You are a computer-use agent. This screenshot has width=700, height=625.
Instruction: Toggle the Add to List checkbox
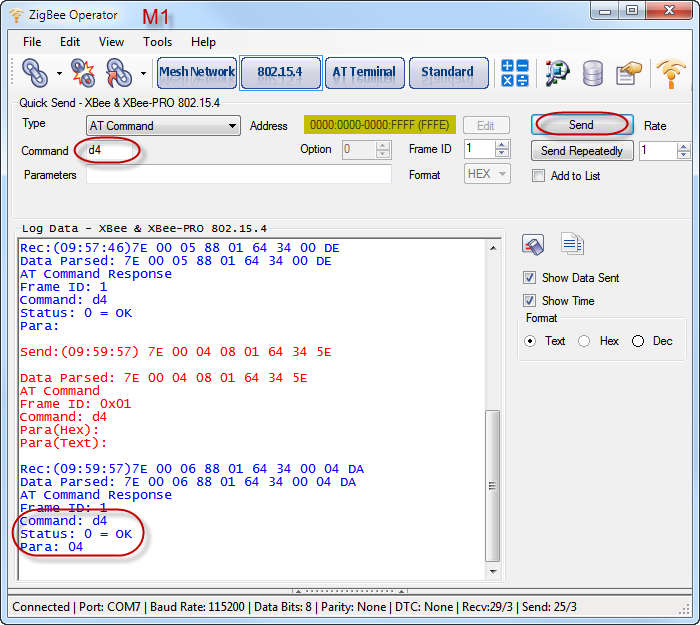click(538, 176)
